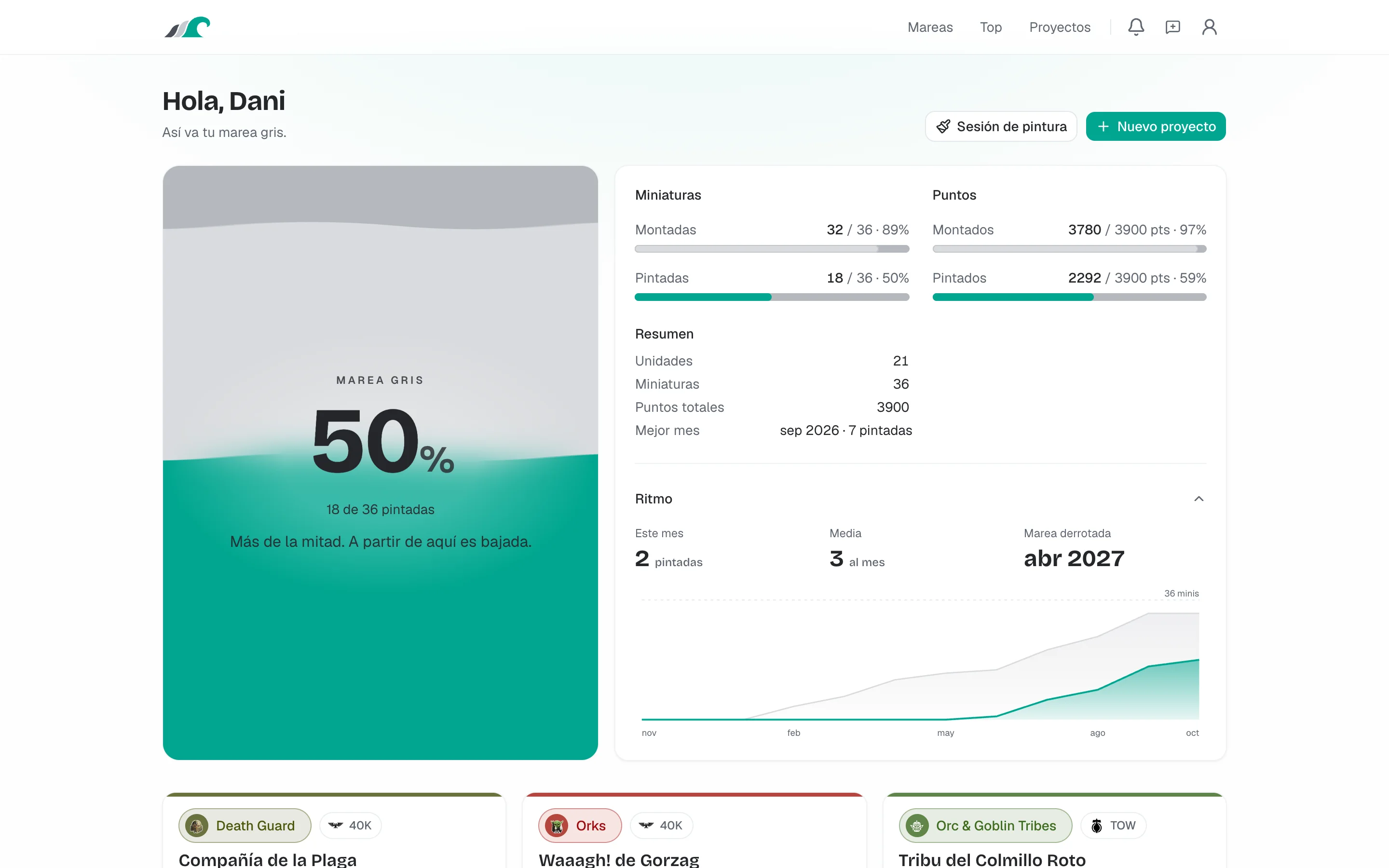Open the feedback message icon
The height and width of the screenshot is (868, 1389).
[1172, 27]
